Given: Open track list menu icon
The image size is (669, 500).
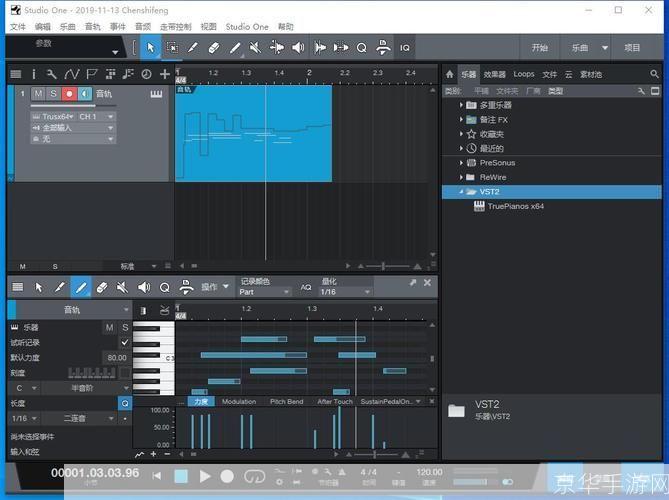Looking at the screenshot, I should pyautogui.click(x=16, y=74).
